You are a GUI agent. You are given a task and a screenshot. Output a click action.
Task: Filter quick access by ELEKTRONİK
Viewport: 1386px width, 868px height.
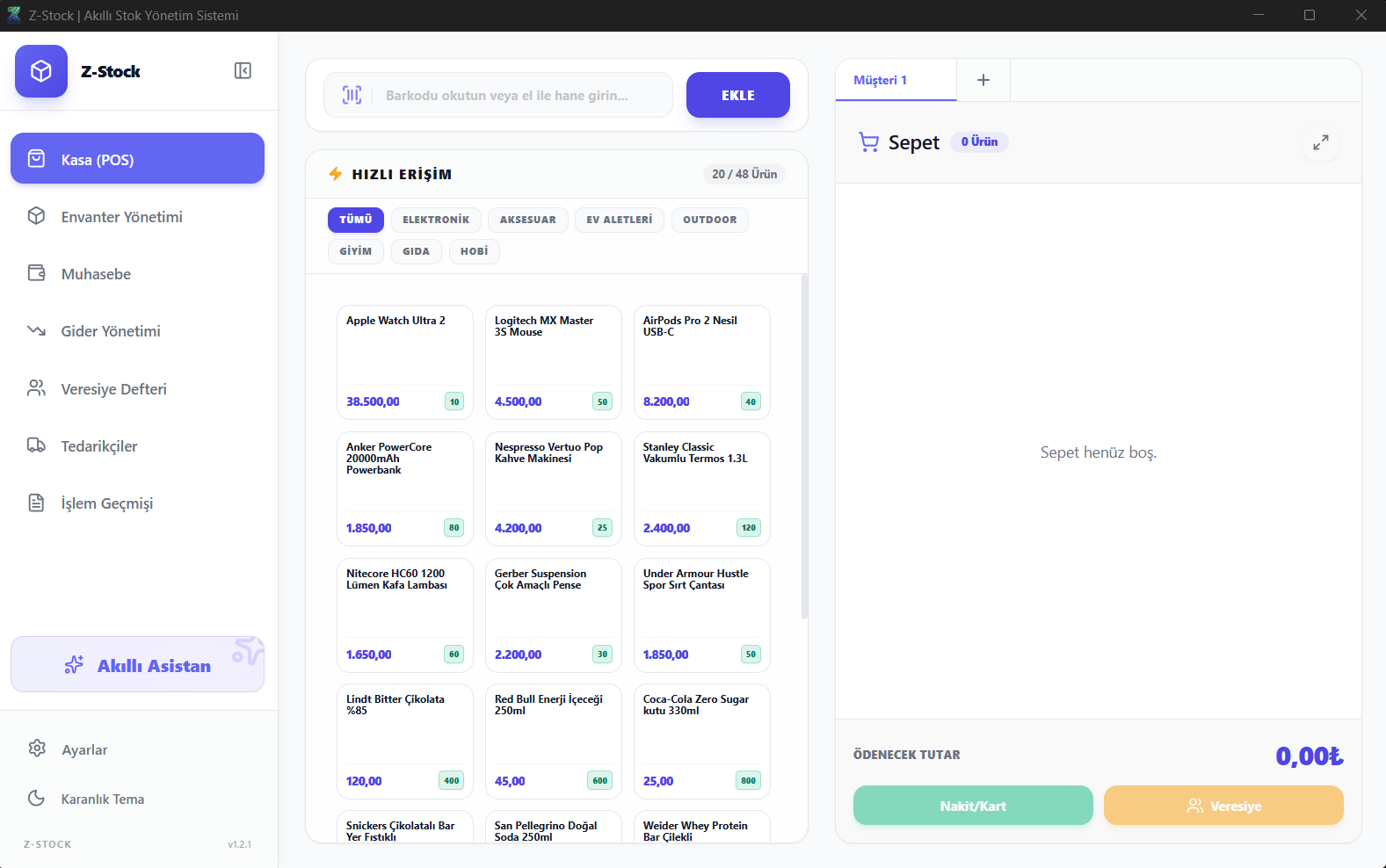pyautogui.click(x=436, y=220)
